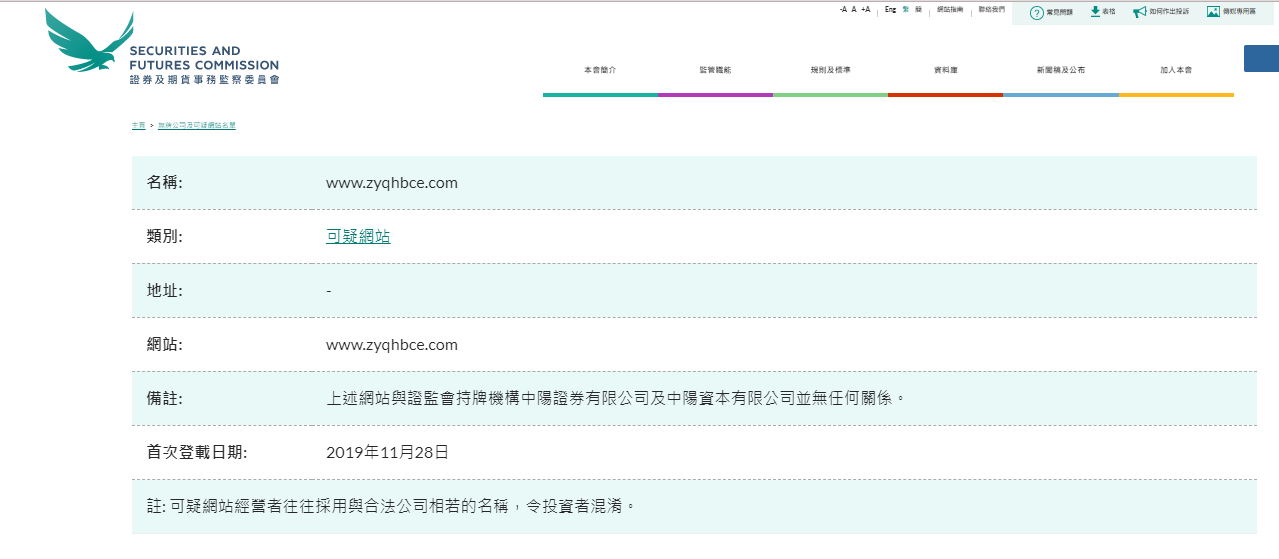Click the 可疑網站 category link
The width and height of the screenshot is (1279, 559).
(358, 237)
